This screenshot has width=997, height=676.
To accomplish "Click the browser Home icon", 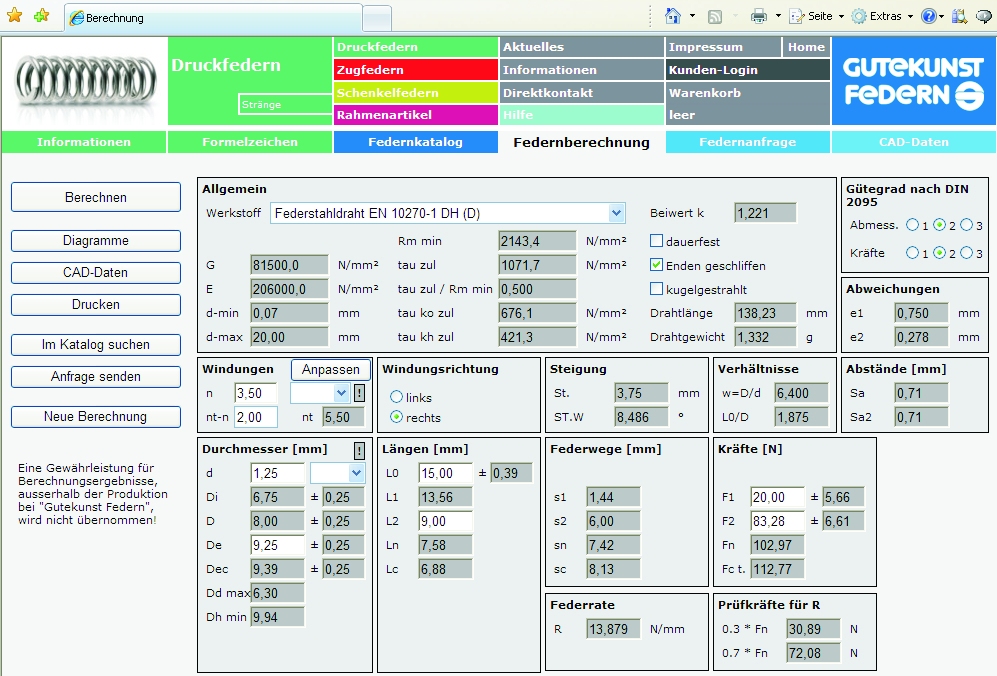I will pos(673,16).
